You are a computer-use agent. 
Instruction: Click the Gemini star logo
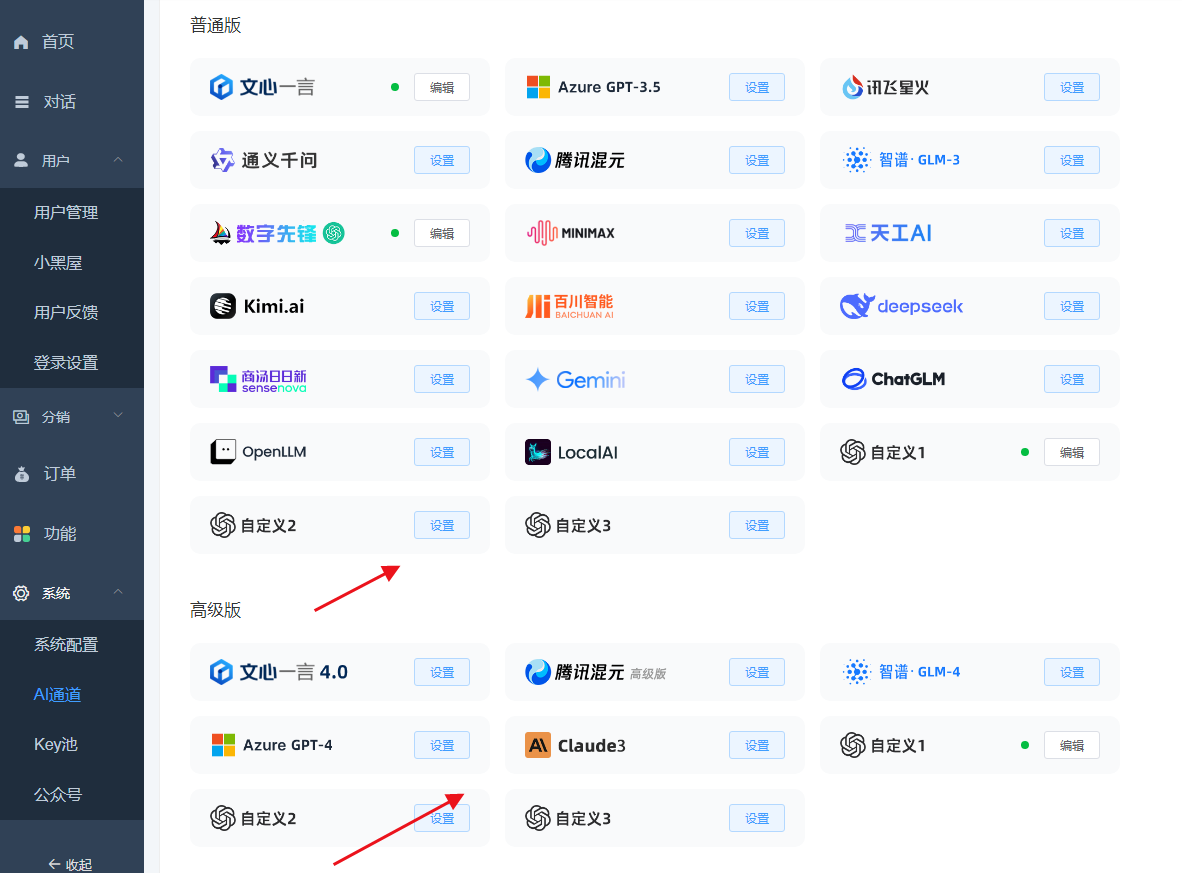[x=537, y=379]
